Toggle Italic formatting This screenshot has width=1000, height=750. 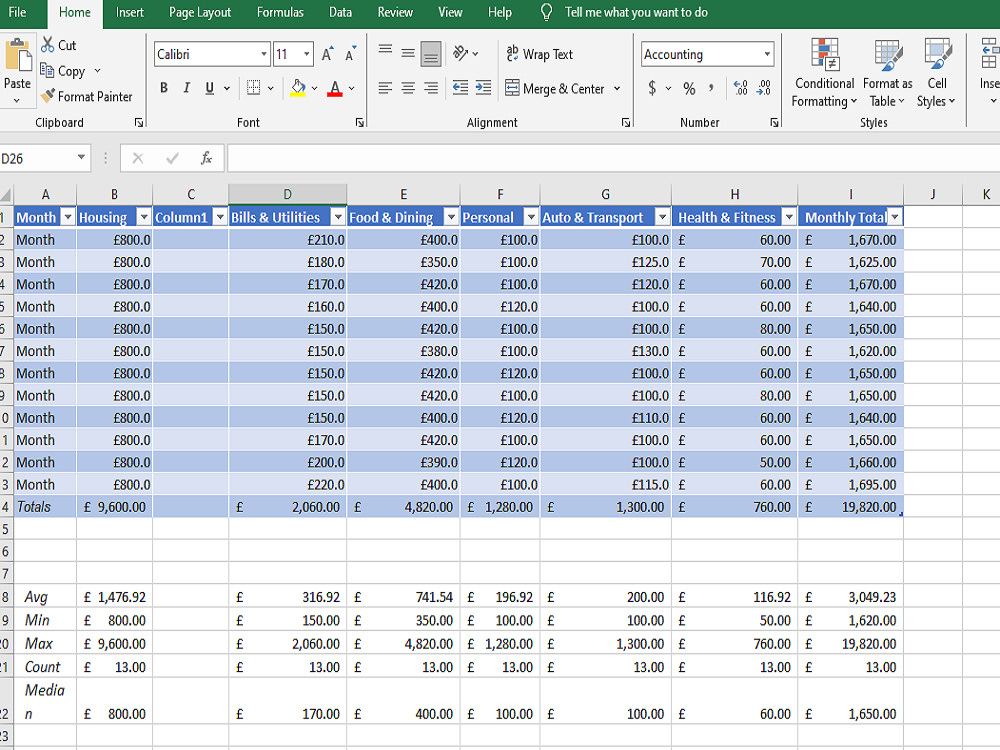coord(187,88)
